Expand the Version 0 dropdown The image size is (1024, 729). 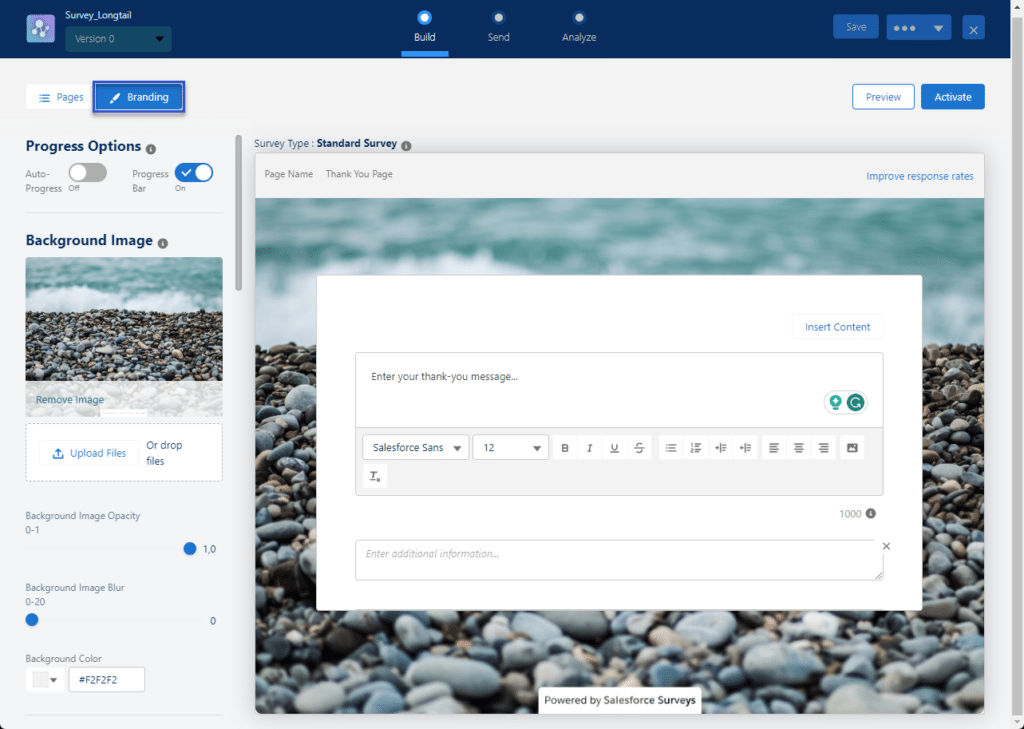coord(118,39)
